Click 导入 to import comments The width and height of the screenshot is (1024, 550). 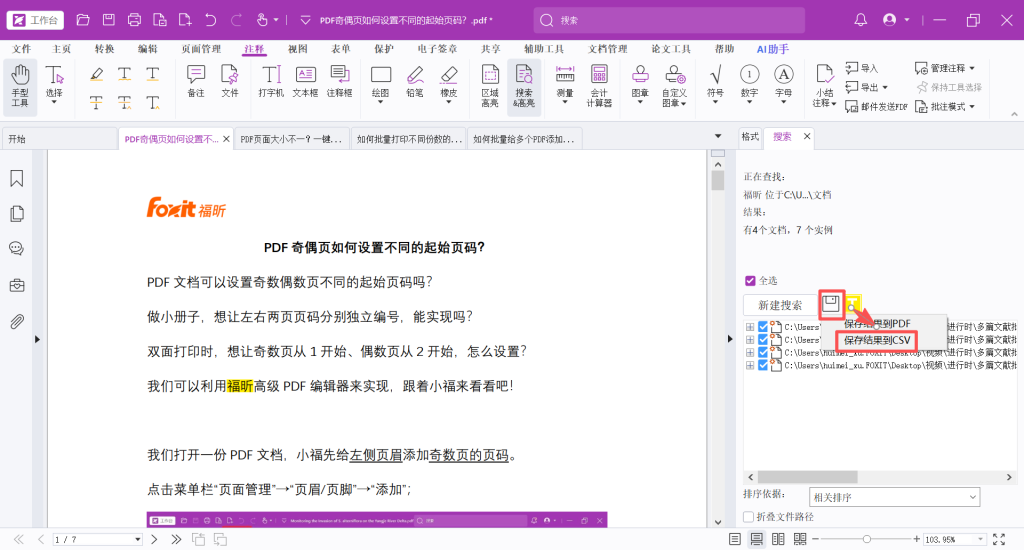click(x=862, y=68)
